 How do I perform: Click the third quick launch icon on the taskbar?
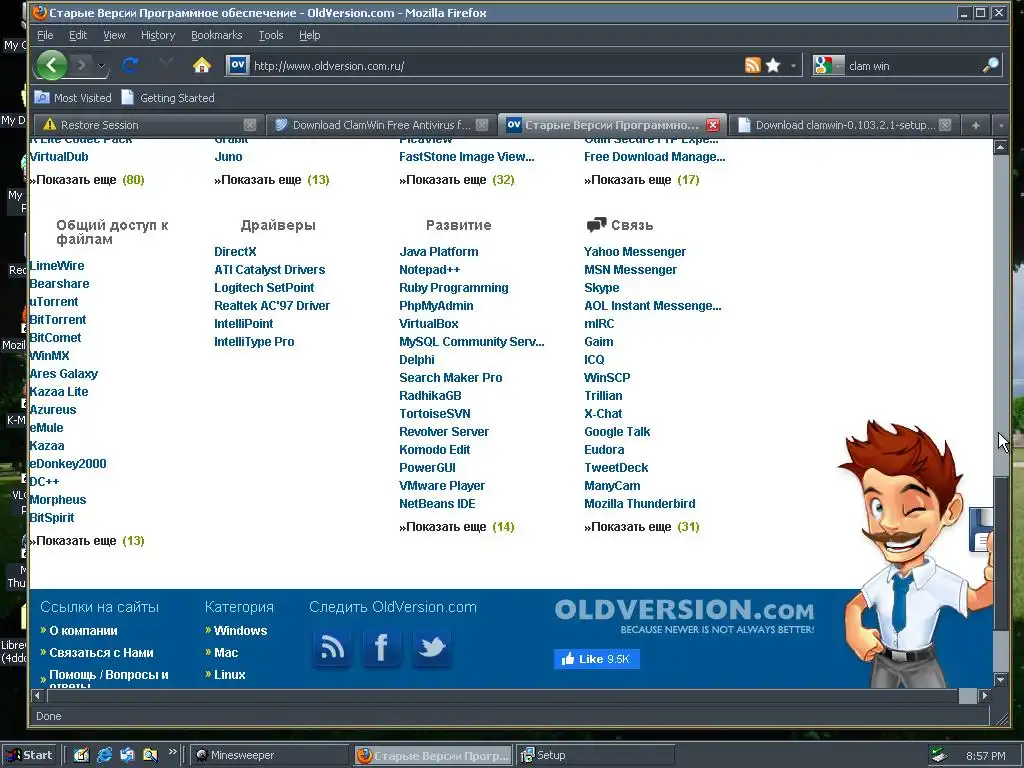(127, 755)
